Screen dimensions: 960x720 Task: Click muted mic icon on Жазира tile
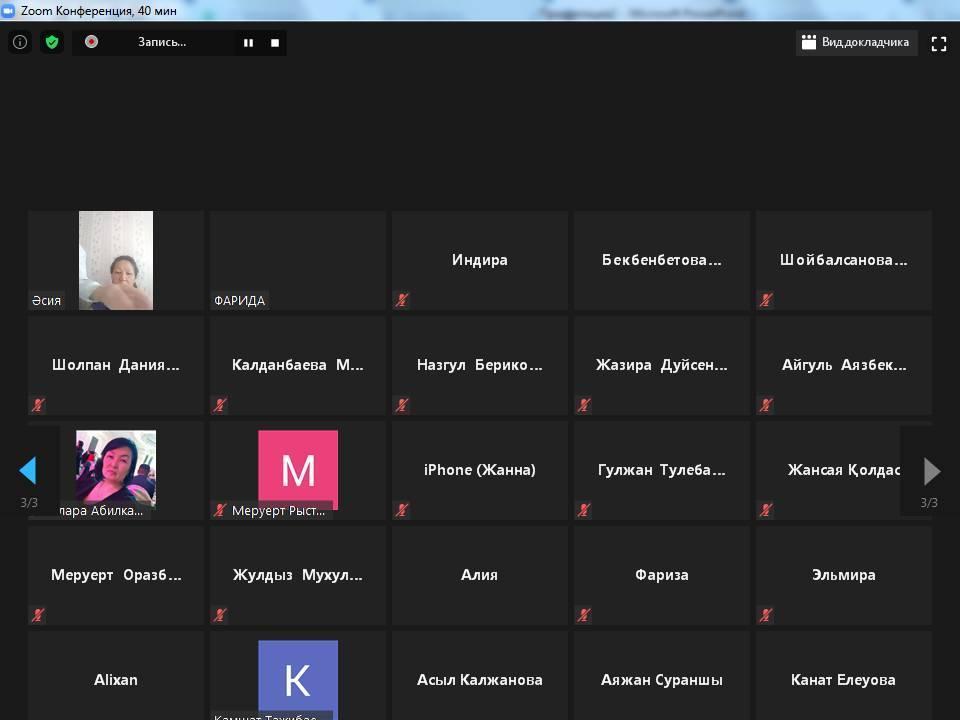click(584, 405)
